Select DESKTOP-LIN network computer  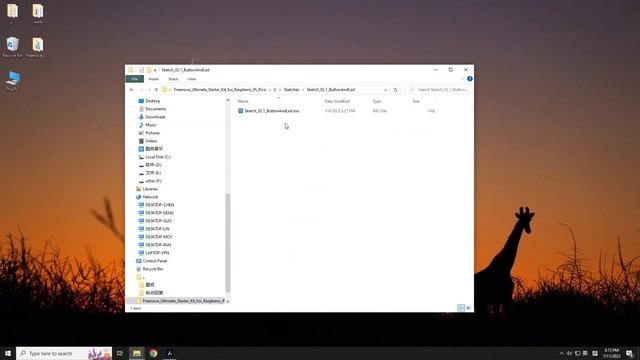[157, 229]
